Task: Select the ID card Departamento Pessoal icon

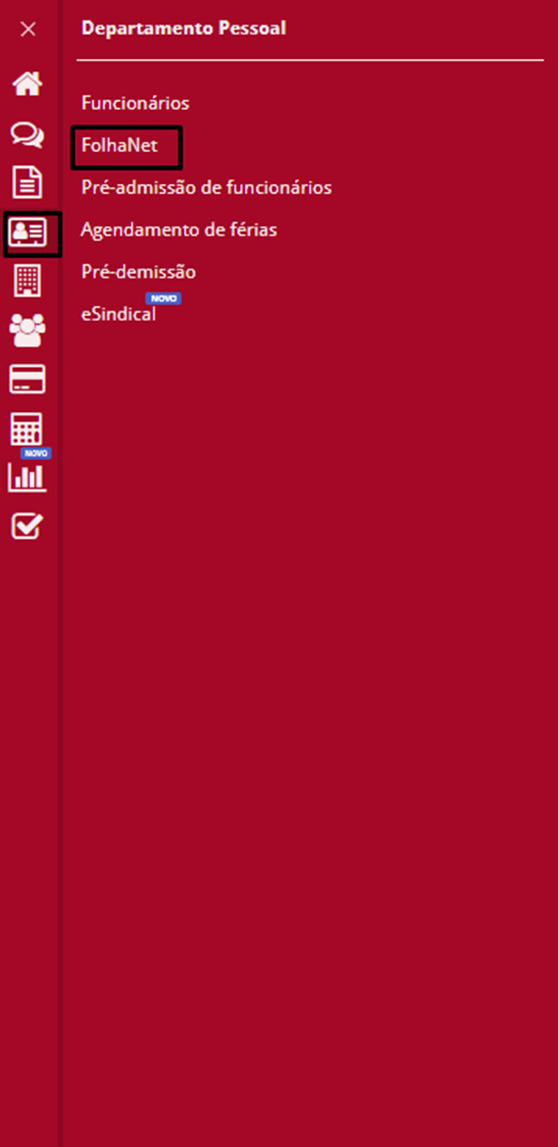Action: 28,233
